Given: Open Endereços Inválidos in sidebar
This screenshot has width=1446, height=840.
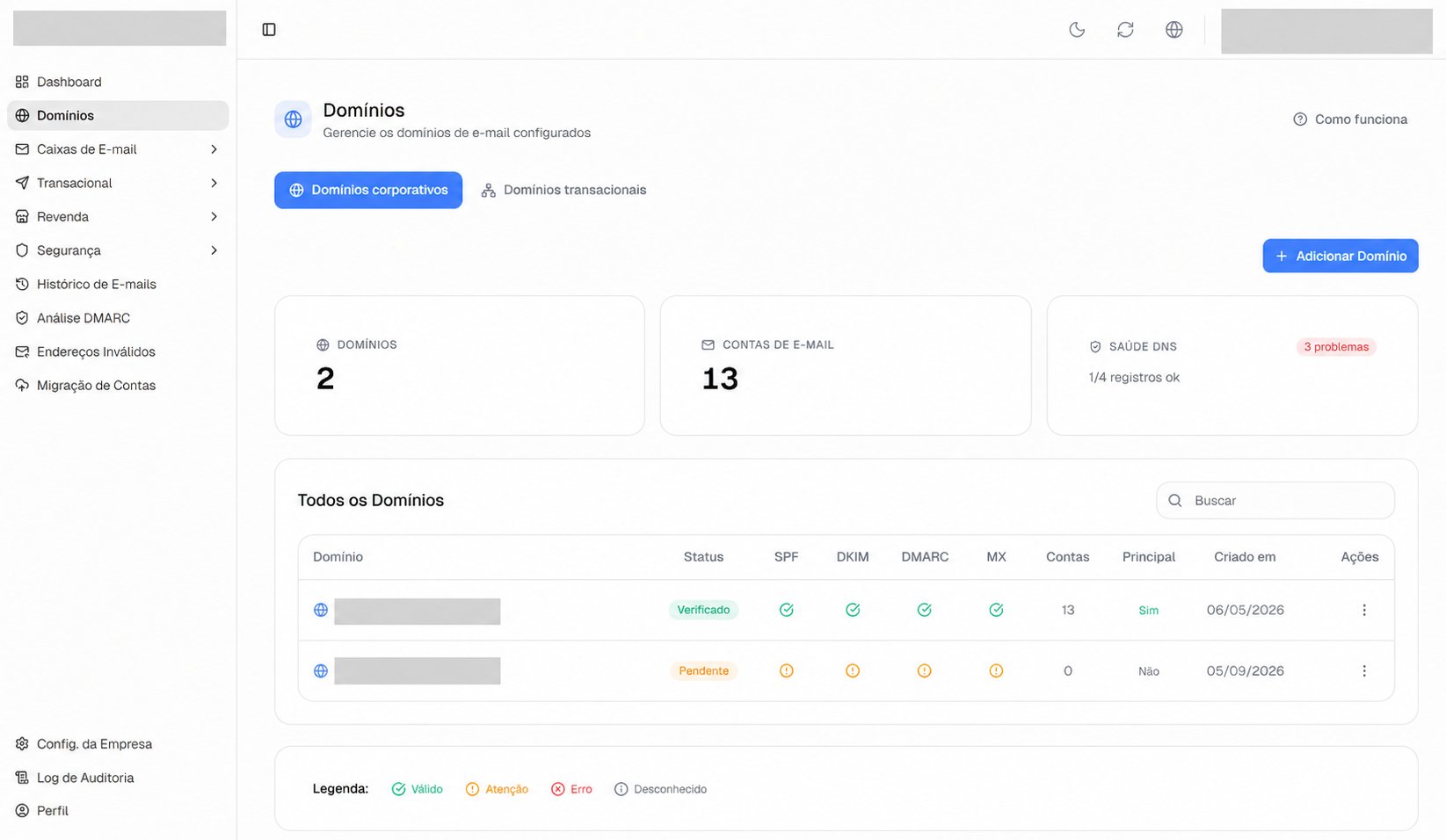Looking at the screenshot, I should point(118,351).
